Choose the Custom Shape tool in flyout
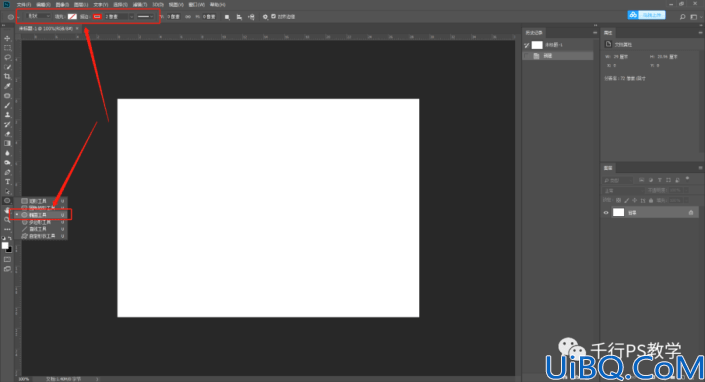Screen dimensions: 705x382 (41, 236)
